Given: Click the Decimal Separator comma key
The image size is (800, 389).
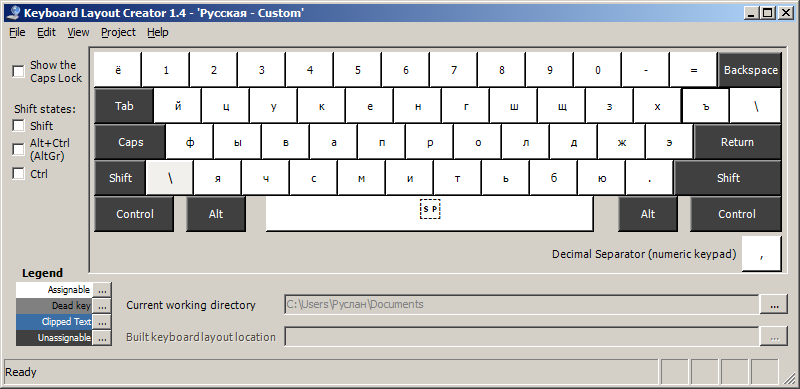Looking at the screenshot, I should 761,253.
